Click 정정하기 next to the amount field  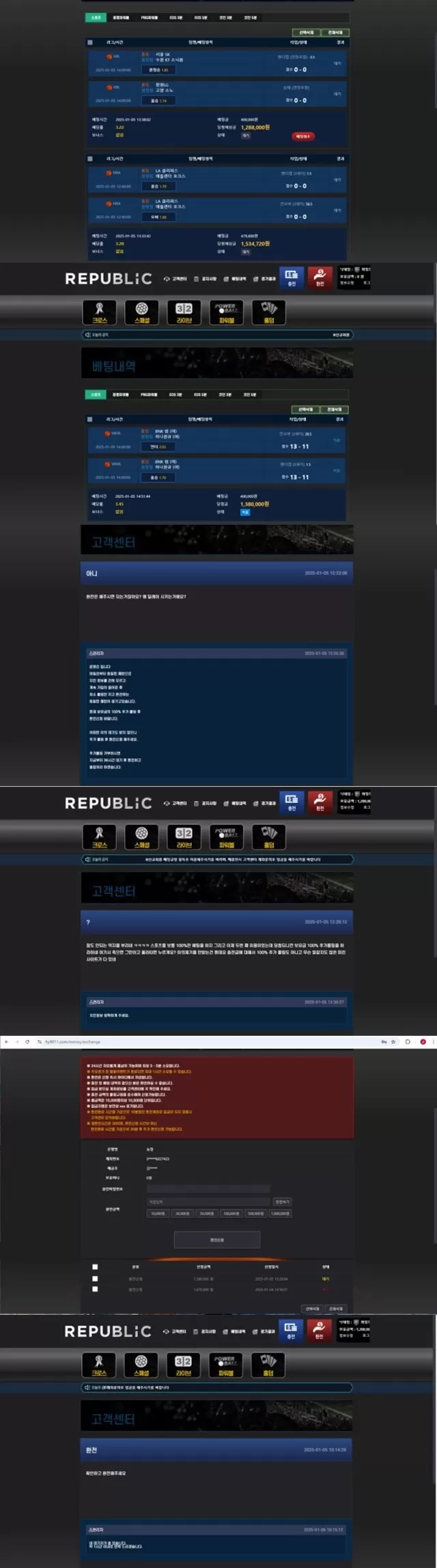pos(281,1202)
